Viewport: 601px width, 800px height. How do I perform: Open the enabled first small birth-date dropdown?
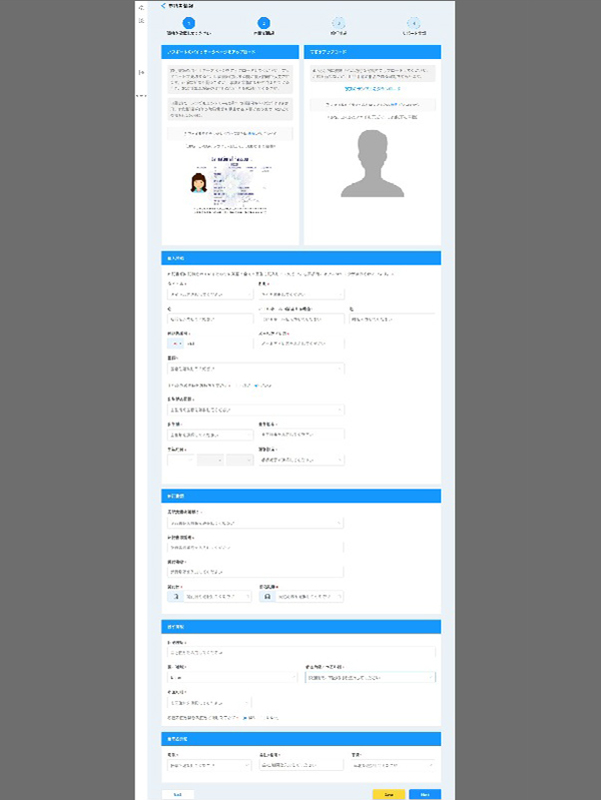(x=181, y=460)
